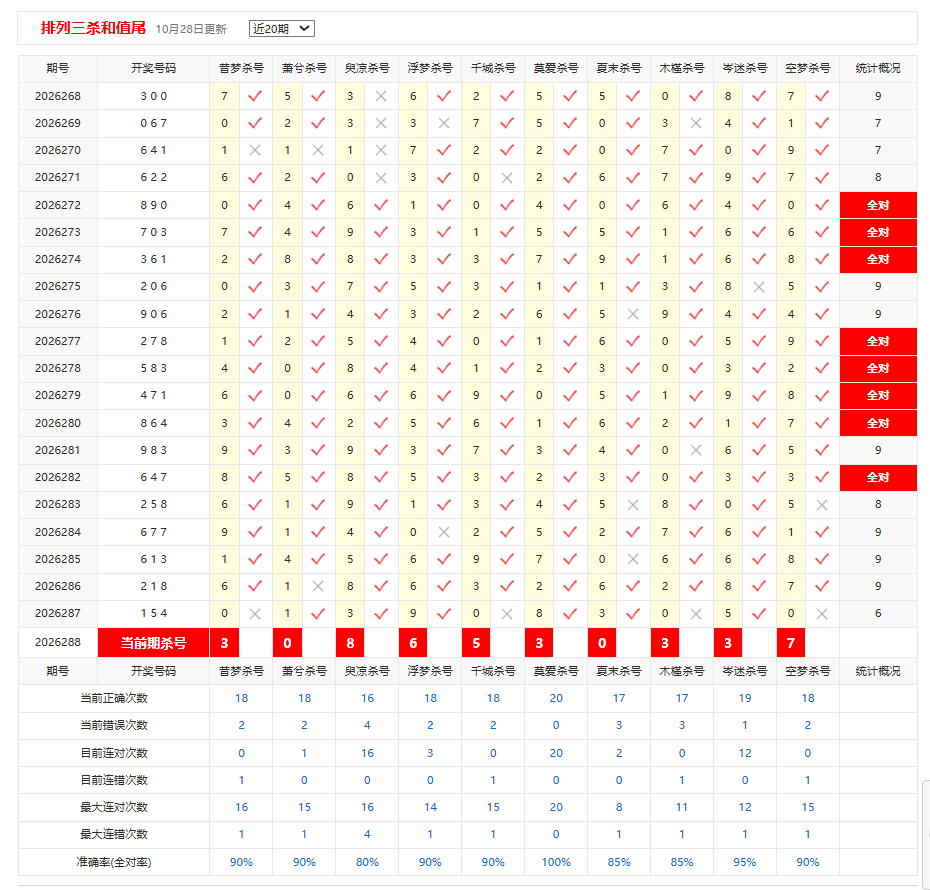Image resolution: width=930 pixels, height=890 pixels.
Task: Click the red 全对 badge in row 2026272
Action: tap(878, 205)
